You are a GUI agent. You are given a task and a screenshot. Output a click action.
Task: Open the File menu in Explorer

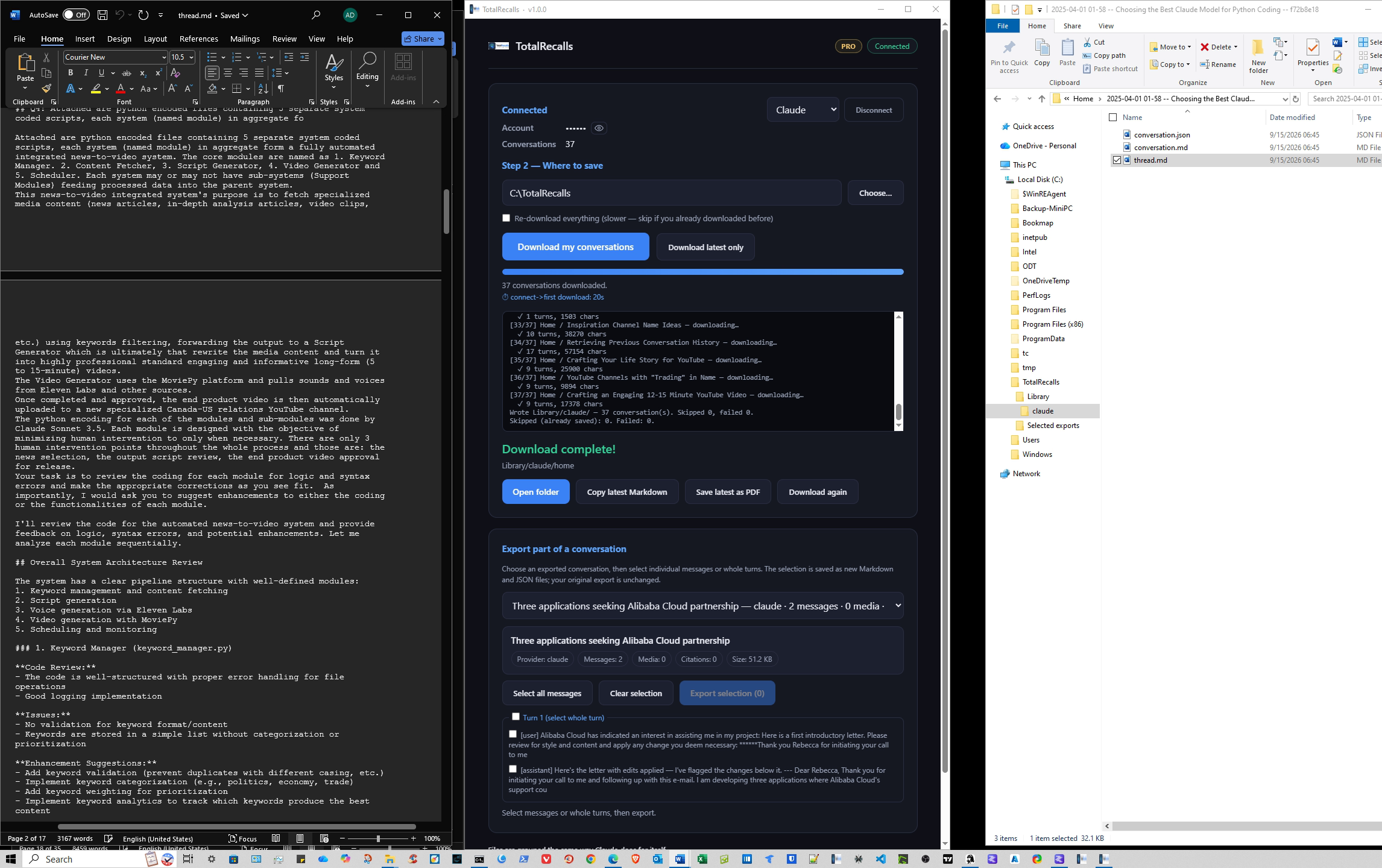tap(1002, 26)
